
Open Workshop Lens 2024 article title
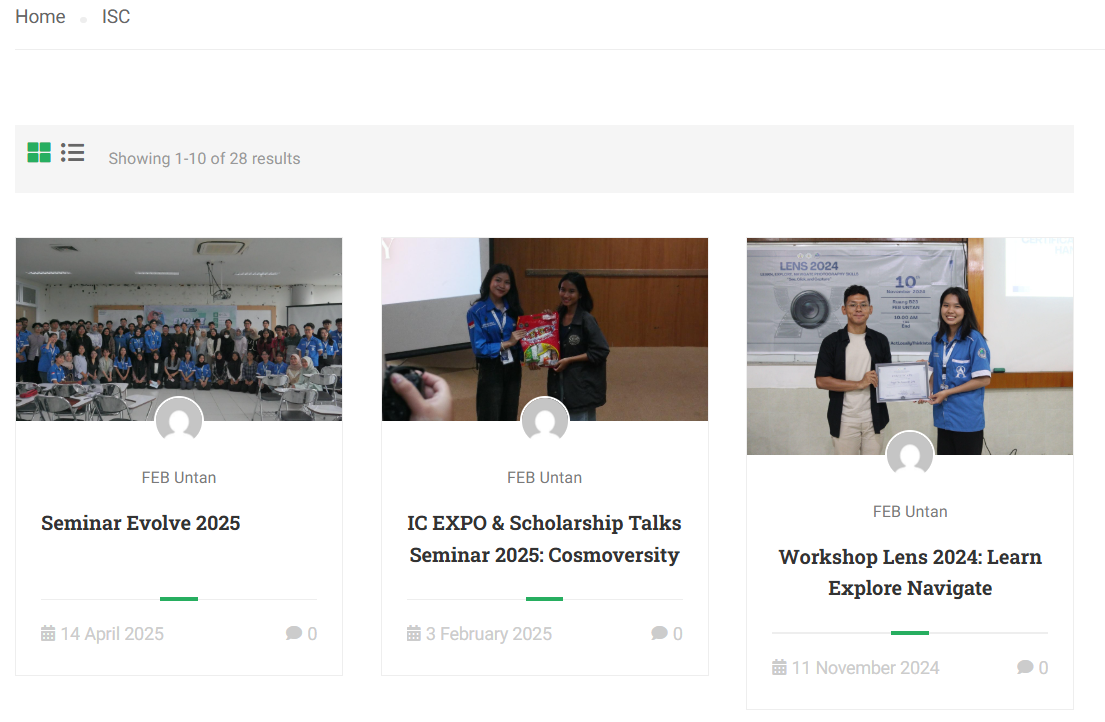(x=910, y=572)
